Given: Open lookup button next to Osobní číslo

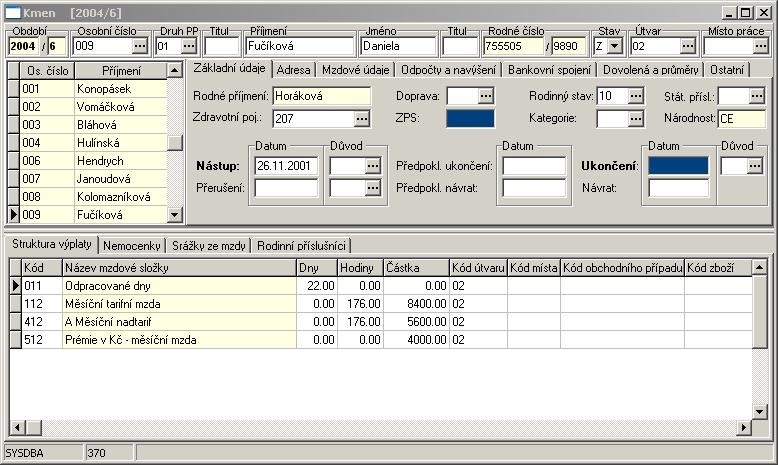Looking at the screenshot, I should click(139, 46).
